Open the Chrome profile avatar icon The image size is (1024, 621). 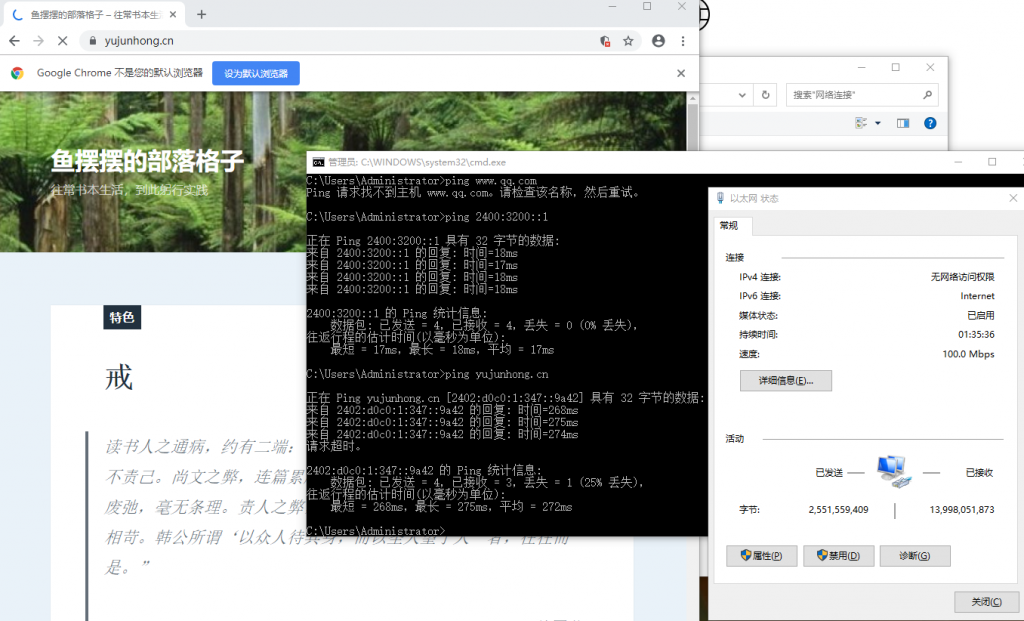(x=658, y=41)
